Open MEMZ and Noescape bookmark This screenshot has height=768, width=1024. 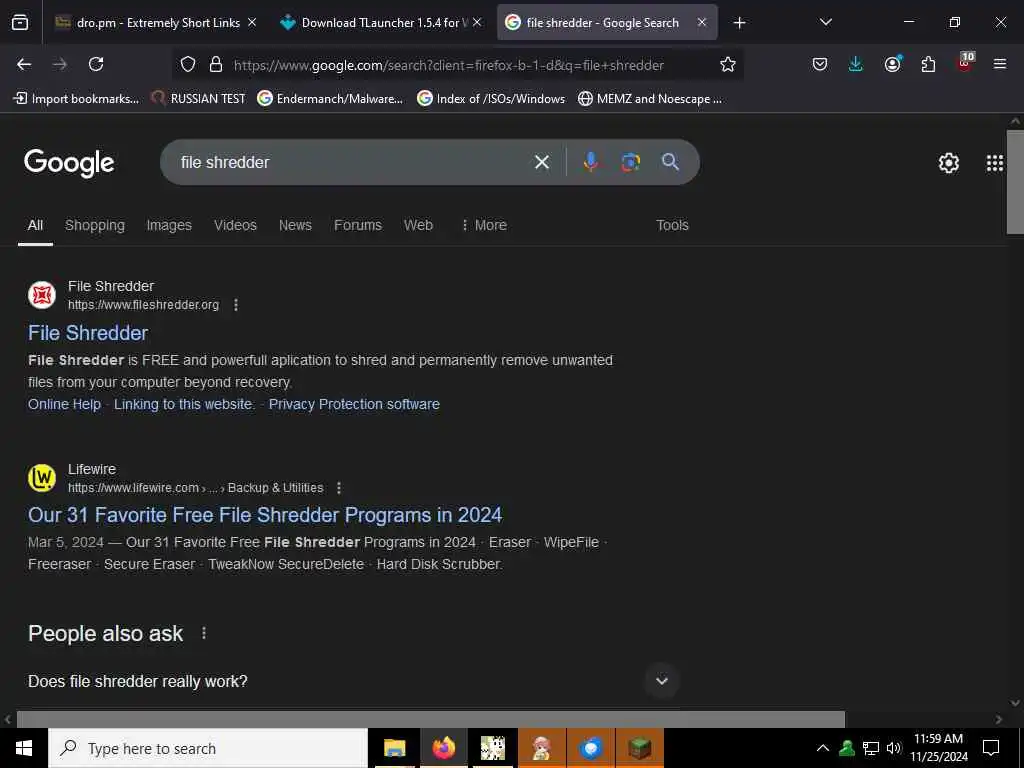tap(650, 99)
